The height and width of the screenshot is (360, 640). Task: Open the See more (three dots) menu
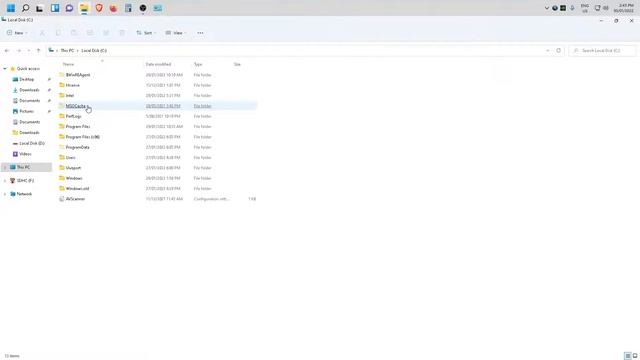[200, 33]
